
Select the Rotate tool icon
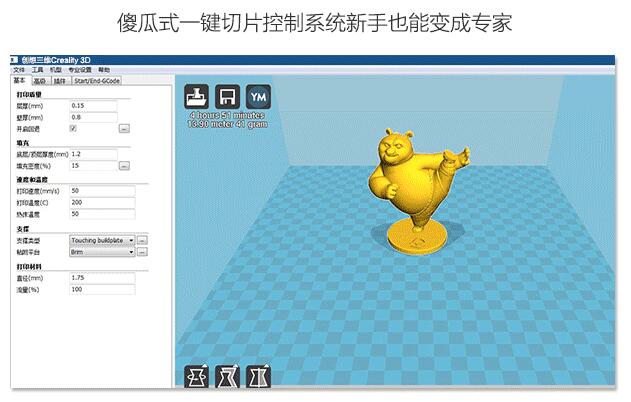coord(196,377)
